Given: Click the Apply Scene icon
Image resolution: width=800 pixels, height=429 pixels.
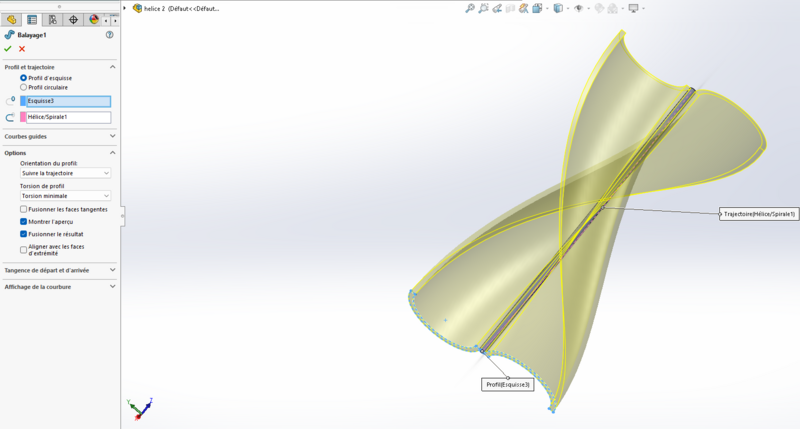Looking at the screenshot, I should pos(613,8).
